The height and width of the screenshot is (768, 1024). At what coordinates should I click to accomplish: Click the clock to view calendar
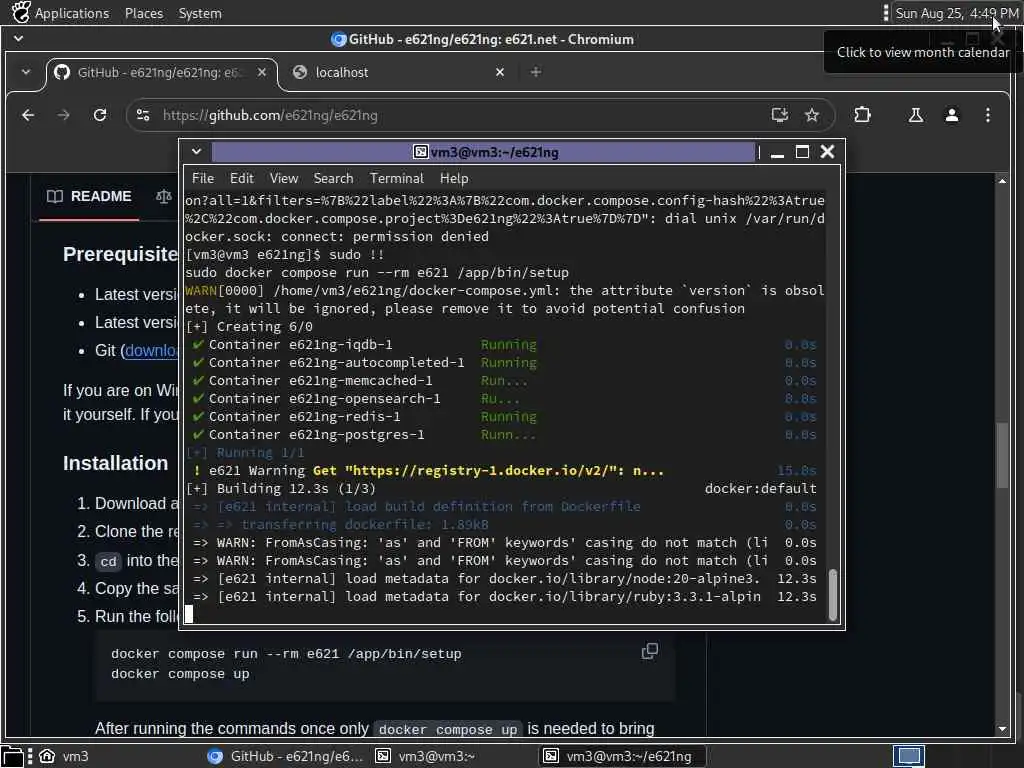[x=956, y=13]
